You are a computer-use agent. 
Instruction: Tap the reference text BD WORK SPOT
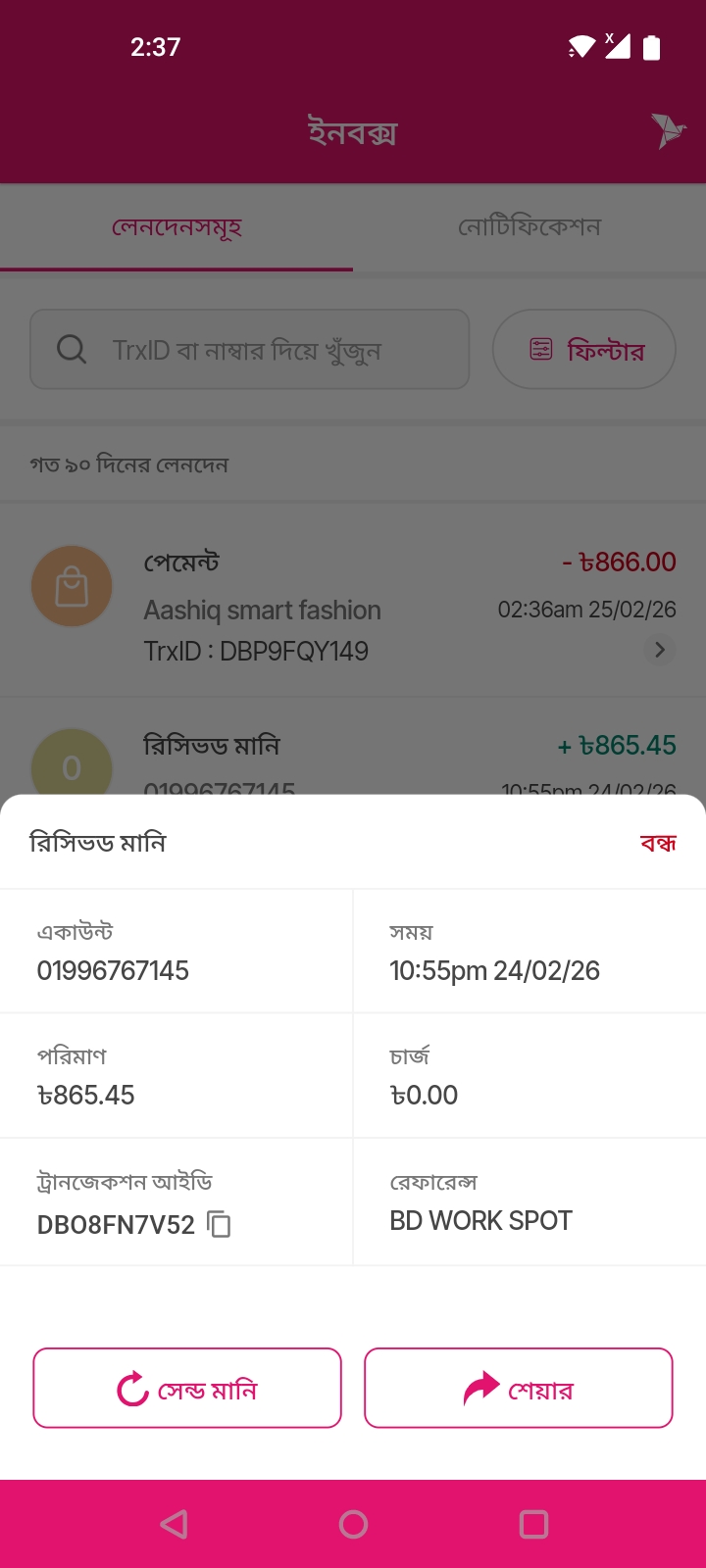(480, 1220)
